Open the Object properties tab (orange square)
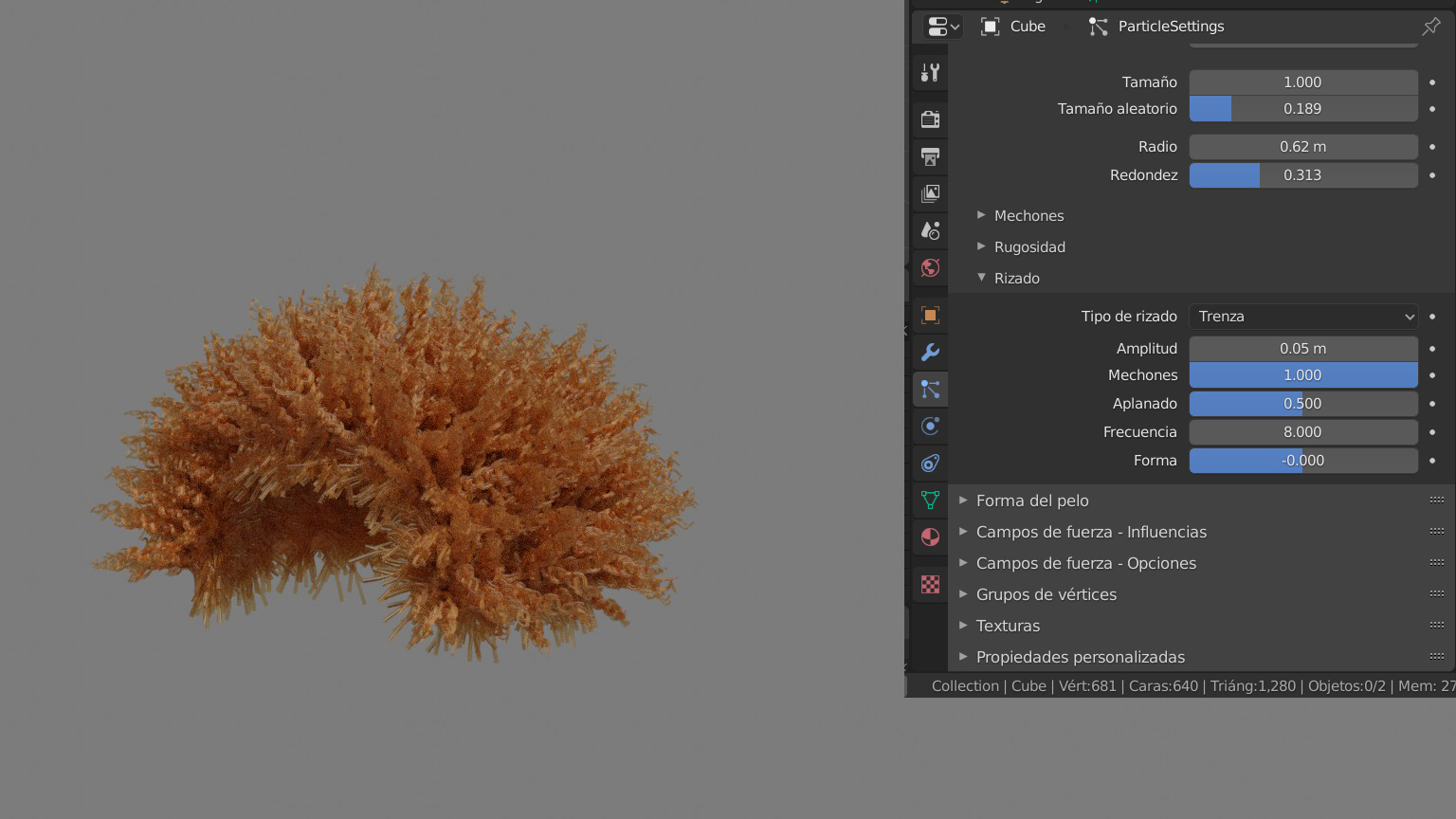The width and height of the screenshot is (1456, 819). [930, 315]
